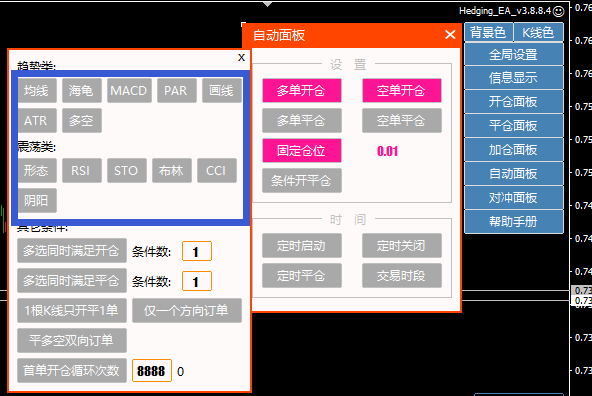
Task: Open the 帮助手册 help manual
Action: 514,222
